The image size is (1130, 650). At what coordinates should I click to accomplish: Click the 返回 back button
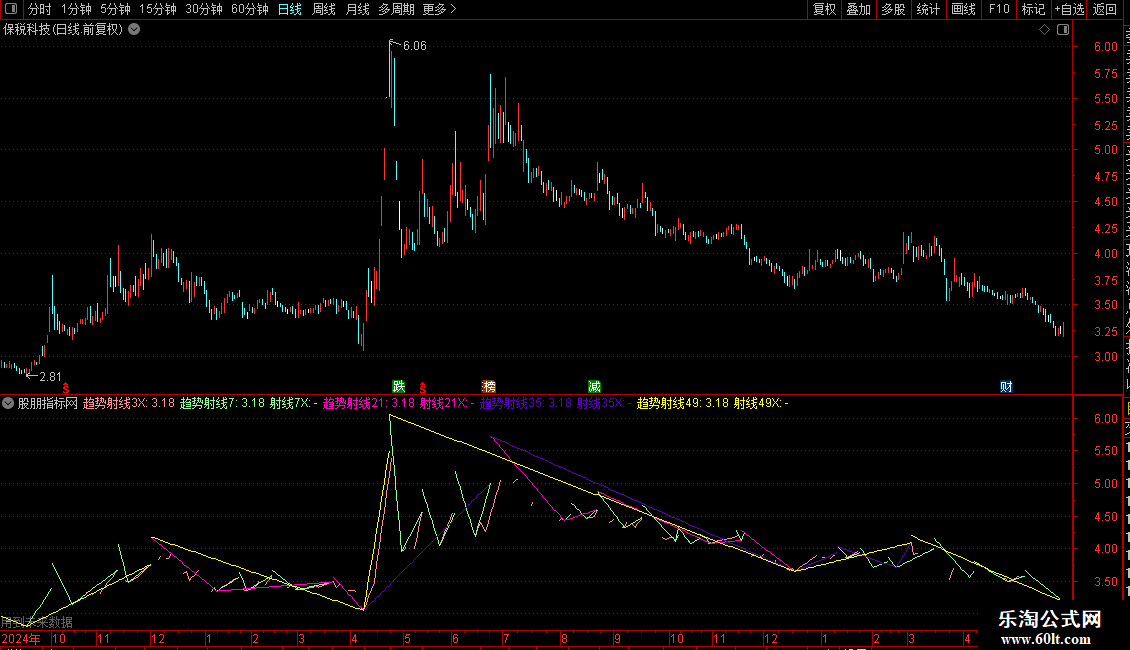pyautogui.click(x=1105, y=9)
